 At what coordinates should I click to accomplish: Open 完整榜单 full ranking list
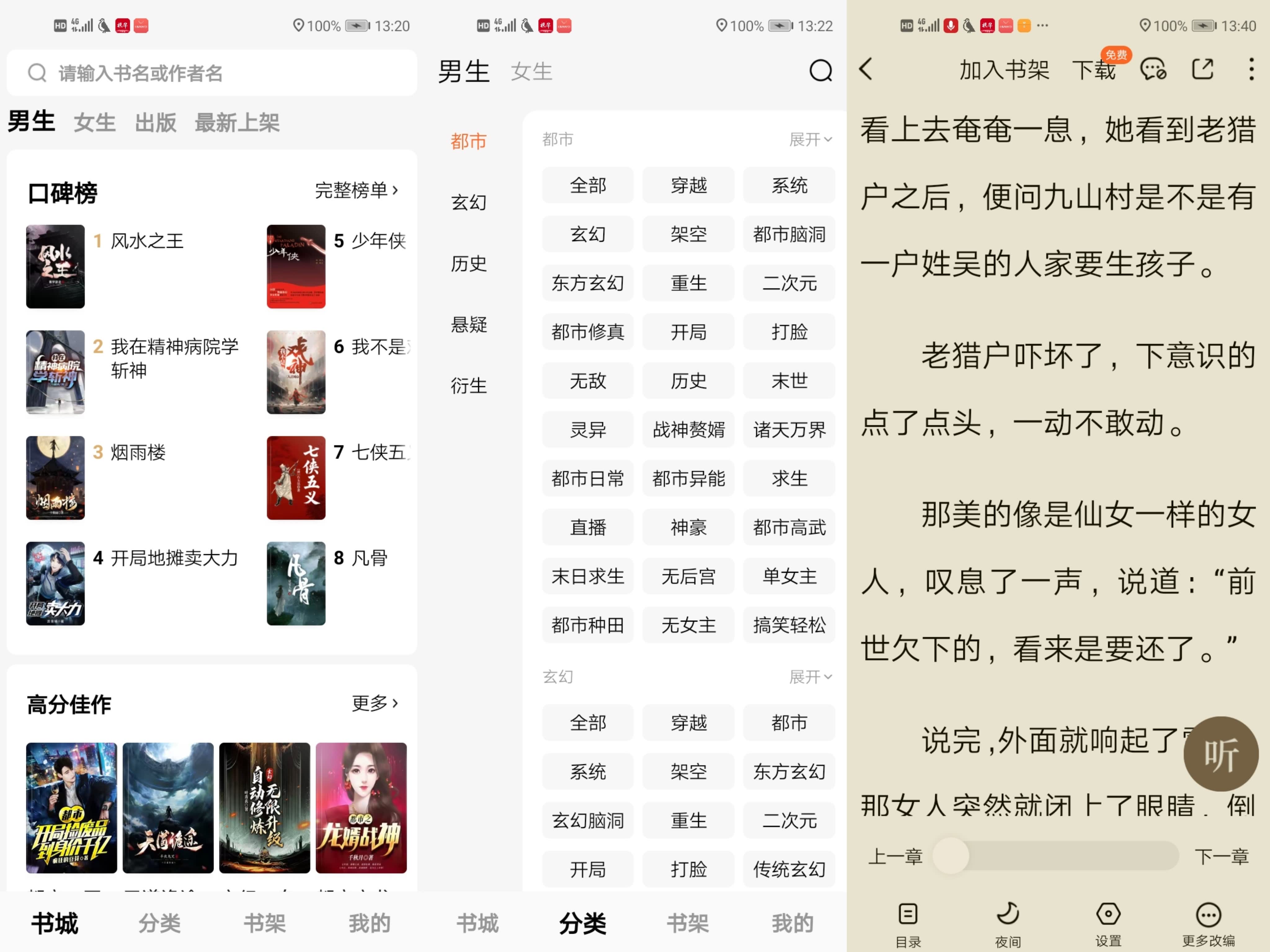[x=356, y=190]
